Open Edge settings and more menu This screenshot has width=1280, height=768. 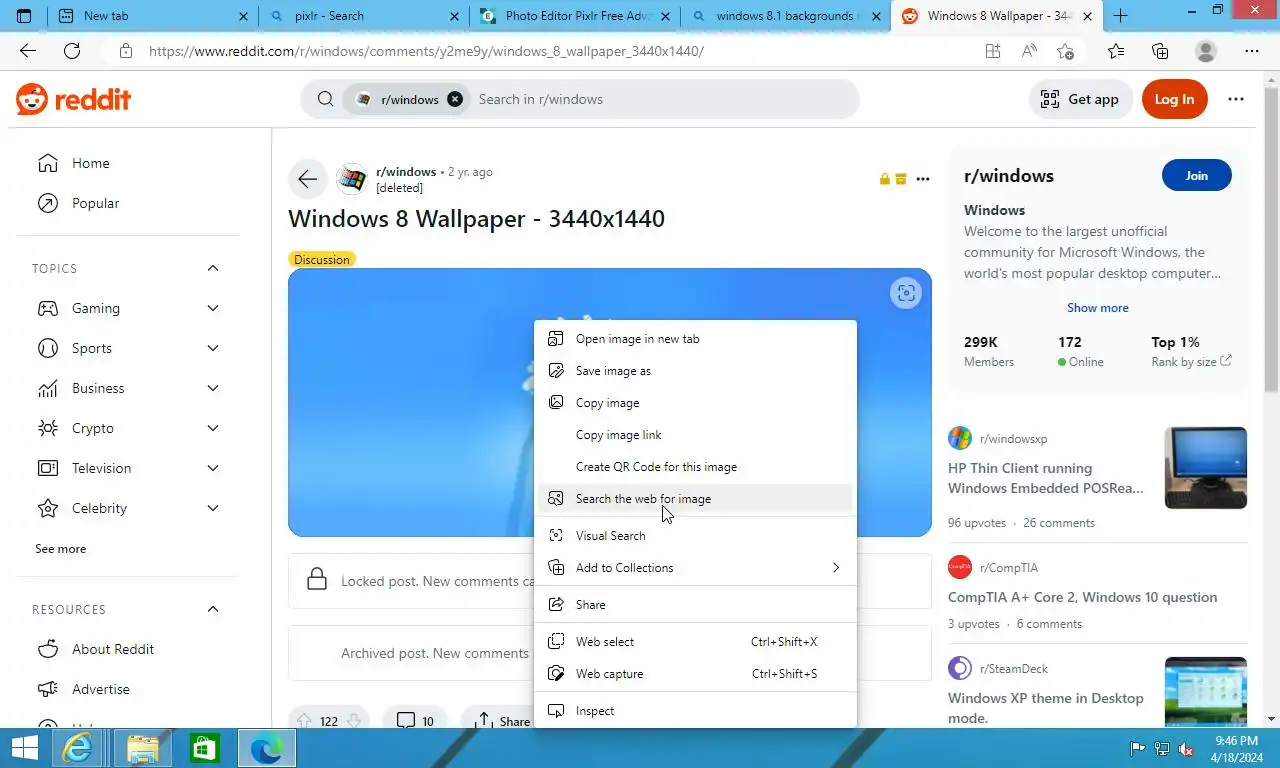click(x=1252, y=51)
